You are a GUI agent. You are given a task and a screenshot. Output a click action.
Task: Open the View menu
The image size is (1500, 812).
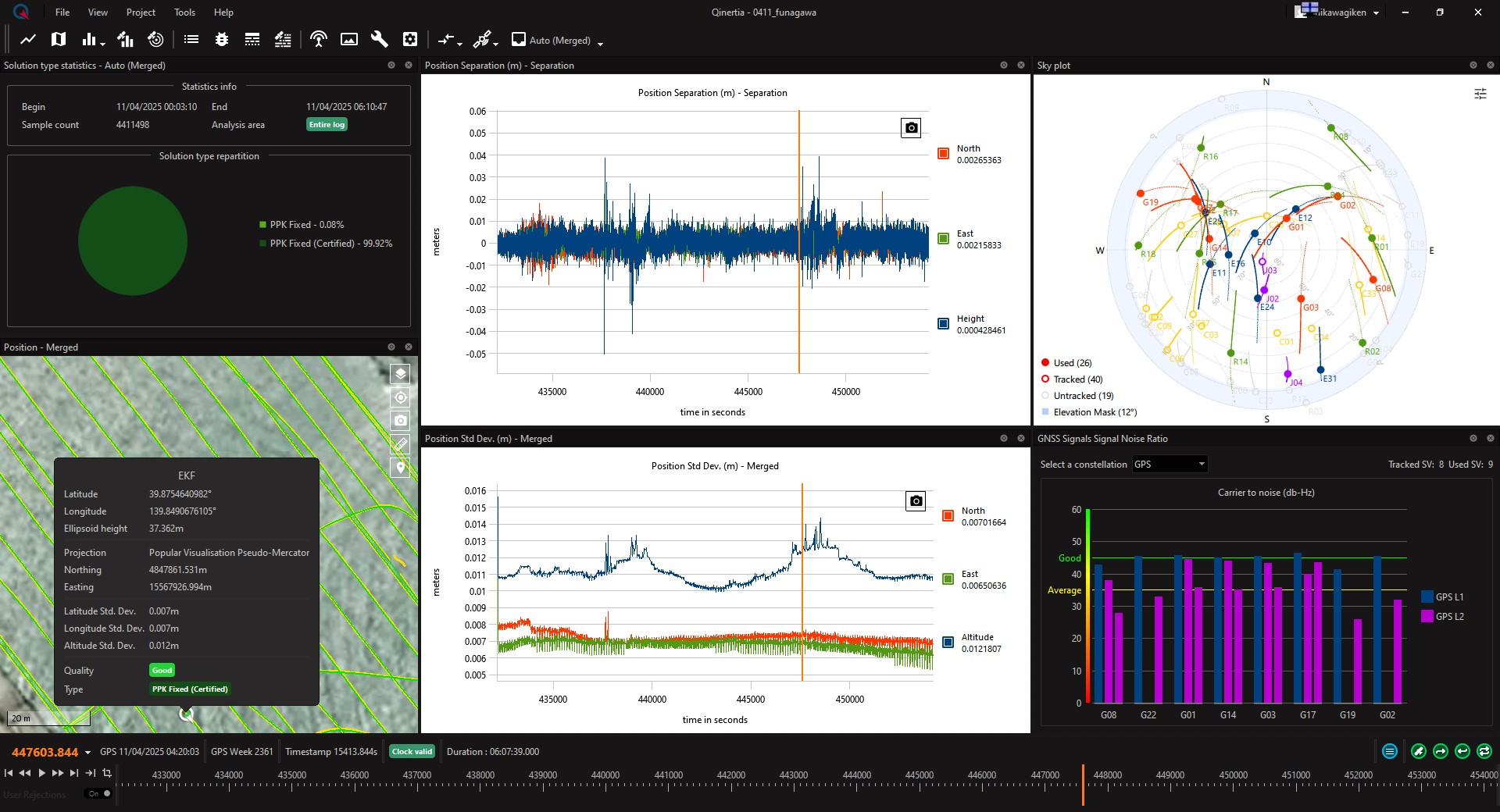point(98,12)
